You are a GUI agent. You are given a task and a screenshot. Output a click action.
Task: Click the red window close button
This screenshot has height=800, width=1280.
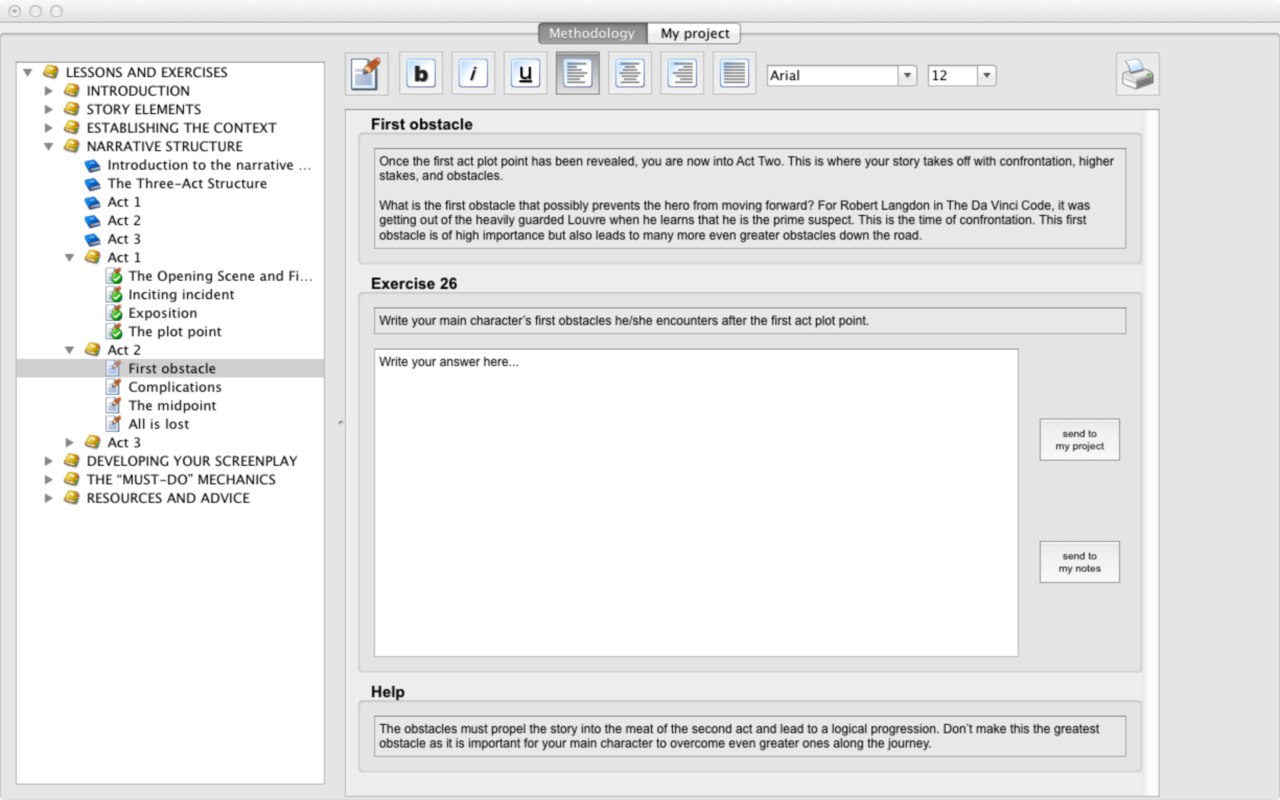pyautogui.click(x=14, y=11)
